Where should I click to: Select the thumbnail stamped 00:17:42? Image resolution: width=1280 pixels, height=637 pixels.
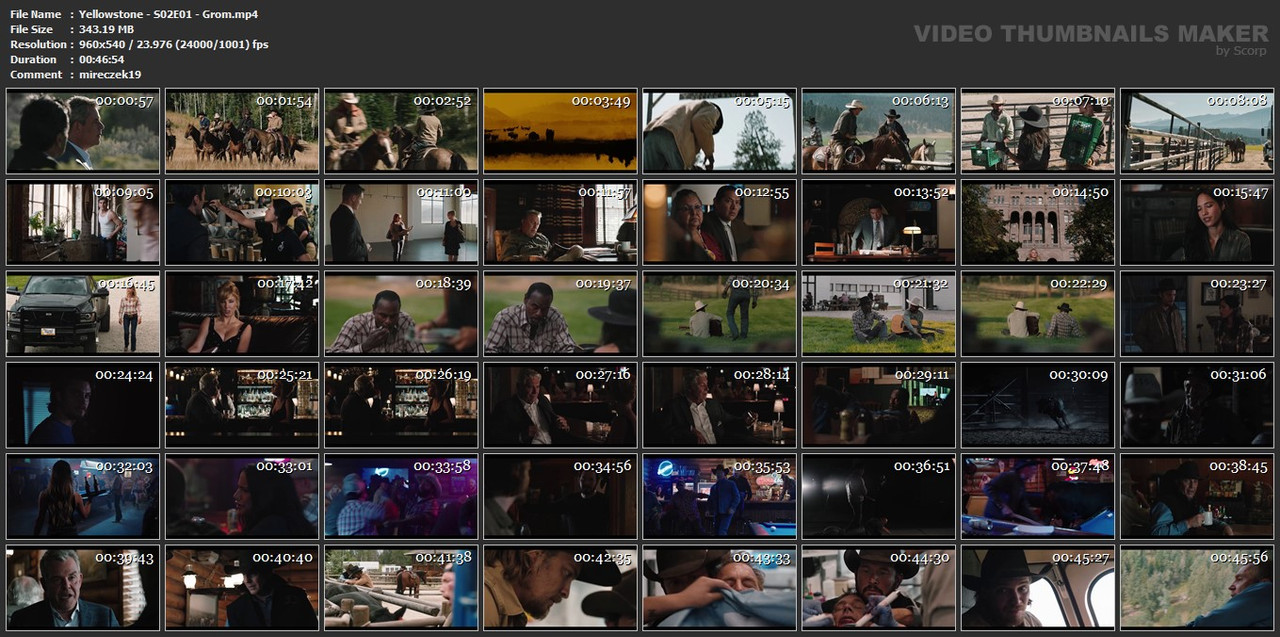[242, 314]
